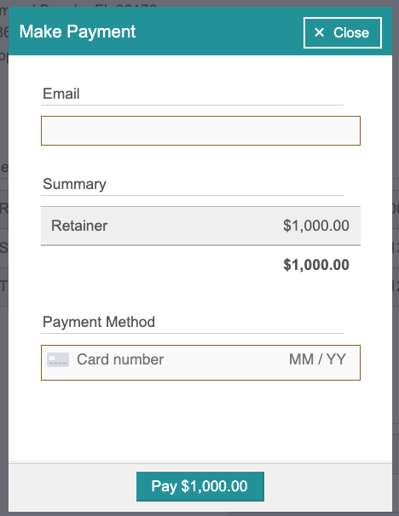Close the Make Payment dialog

coord(342,33)
